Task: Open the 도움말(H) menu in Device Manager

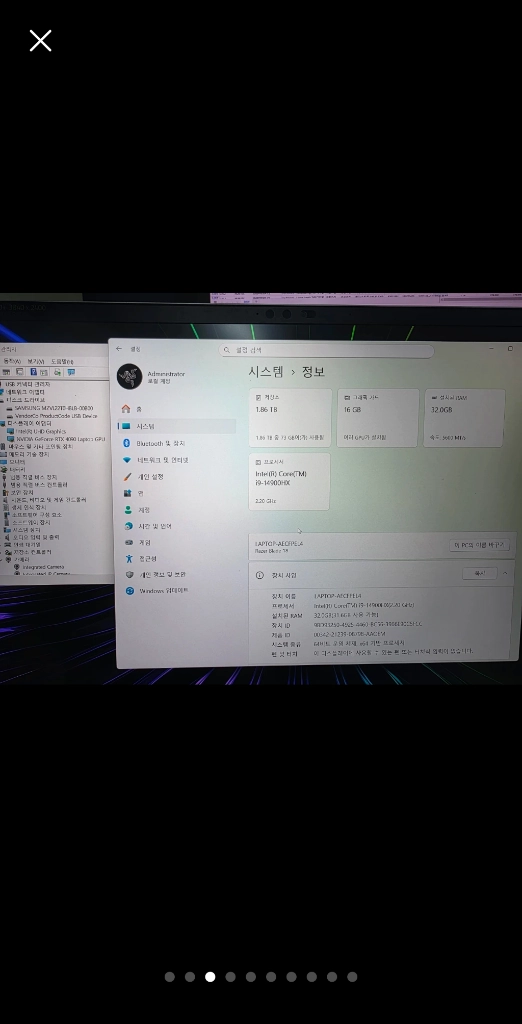Action: pyautogui.click(x=63, y=361)
